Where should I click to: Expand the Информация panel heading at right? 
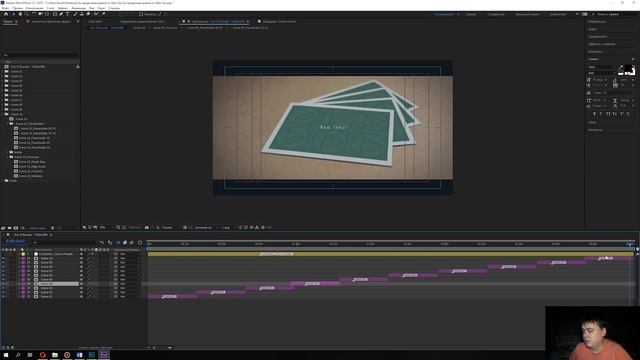click(597, 22)
